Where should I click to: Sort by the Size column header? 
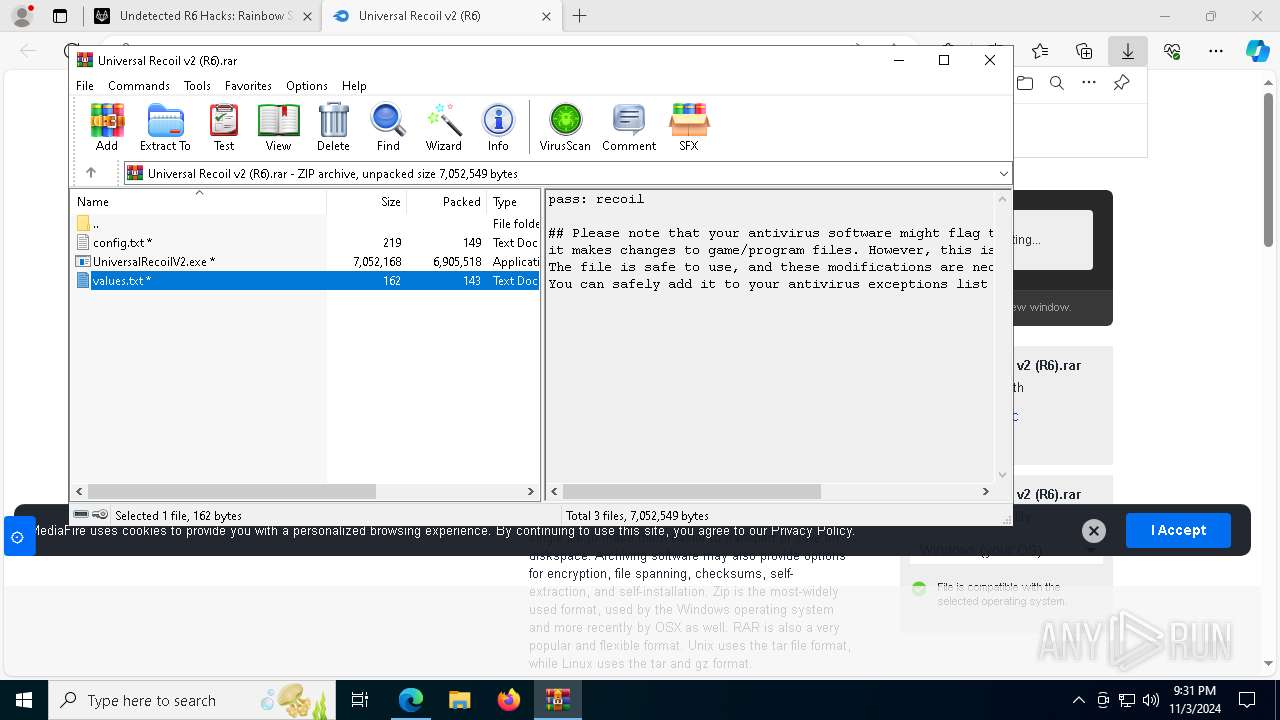point(366,201)
